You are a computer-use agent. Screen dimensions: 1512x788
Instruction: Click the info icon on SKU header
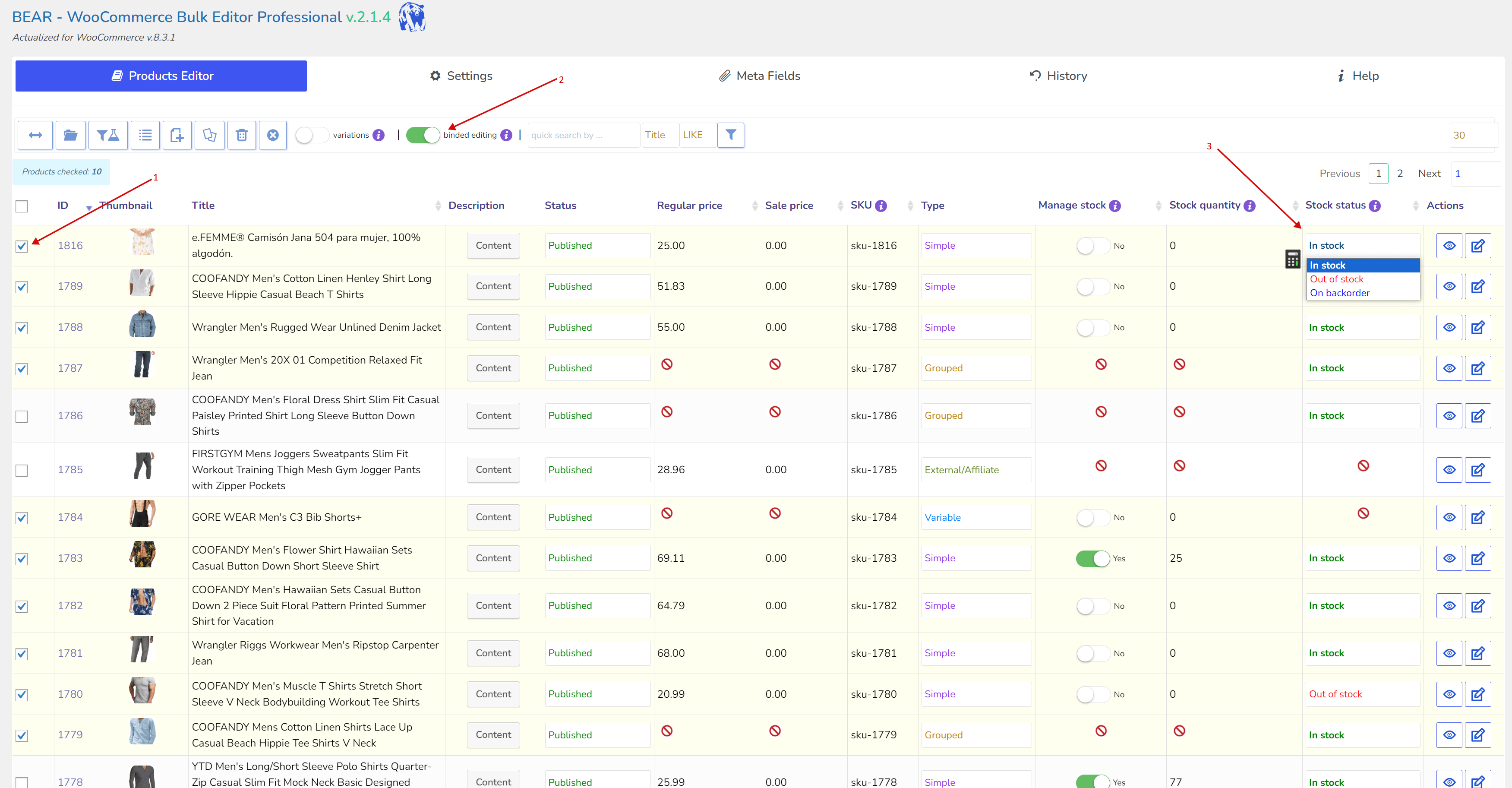[881, 206]
